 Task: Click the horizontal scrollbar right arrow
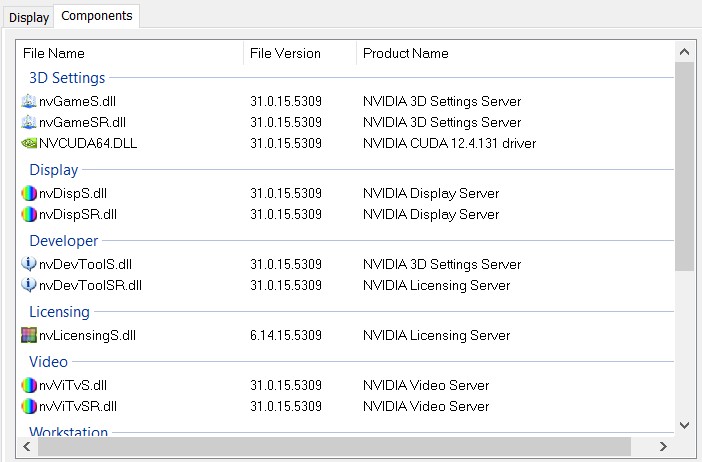(663, 446)
